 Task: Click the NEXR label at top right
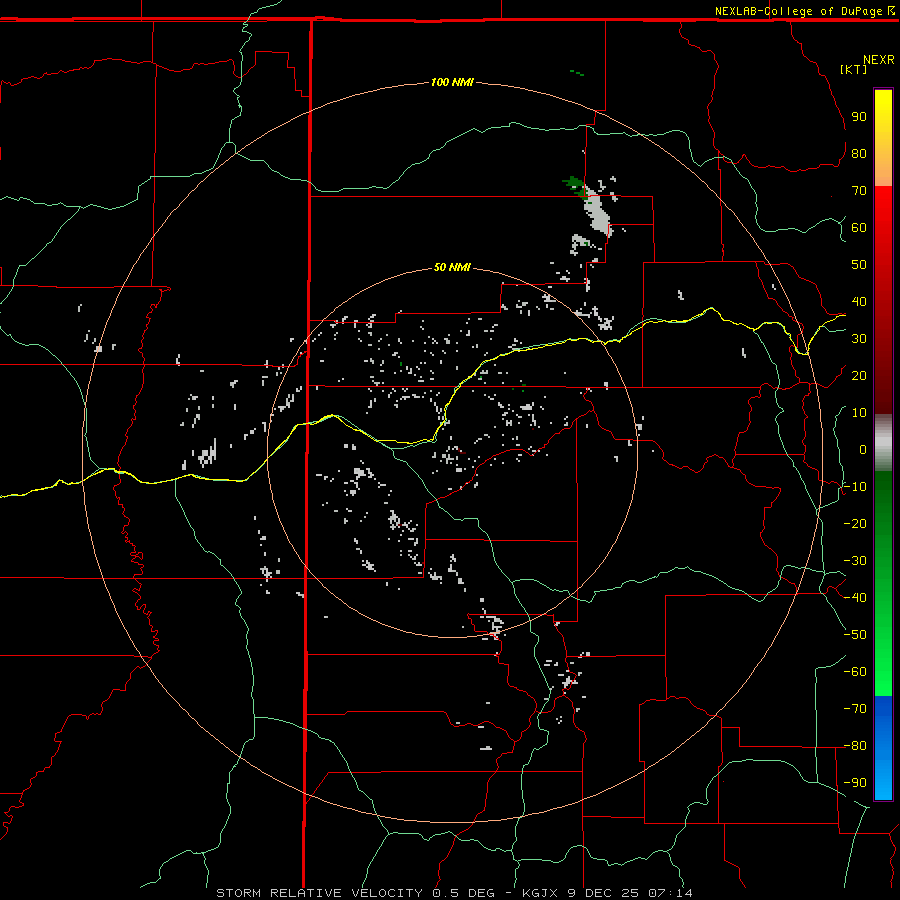[x=879, y=60]
